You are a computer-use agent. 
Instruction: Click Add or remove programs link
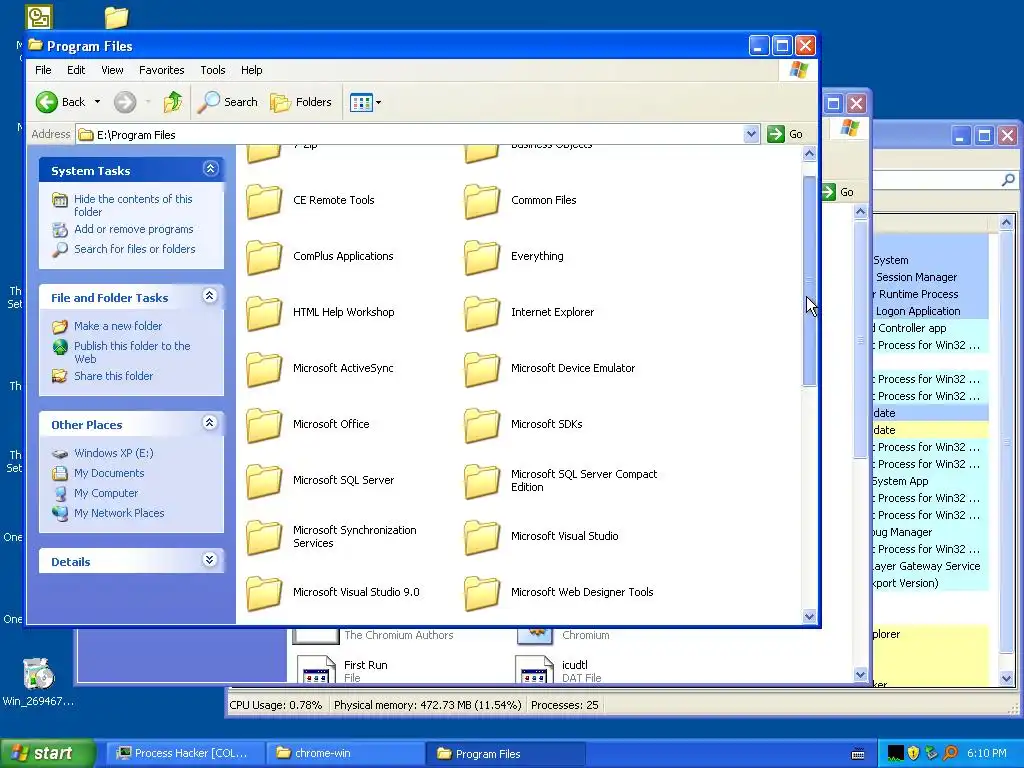[x=133, y=229]
